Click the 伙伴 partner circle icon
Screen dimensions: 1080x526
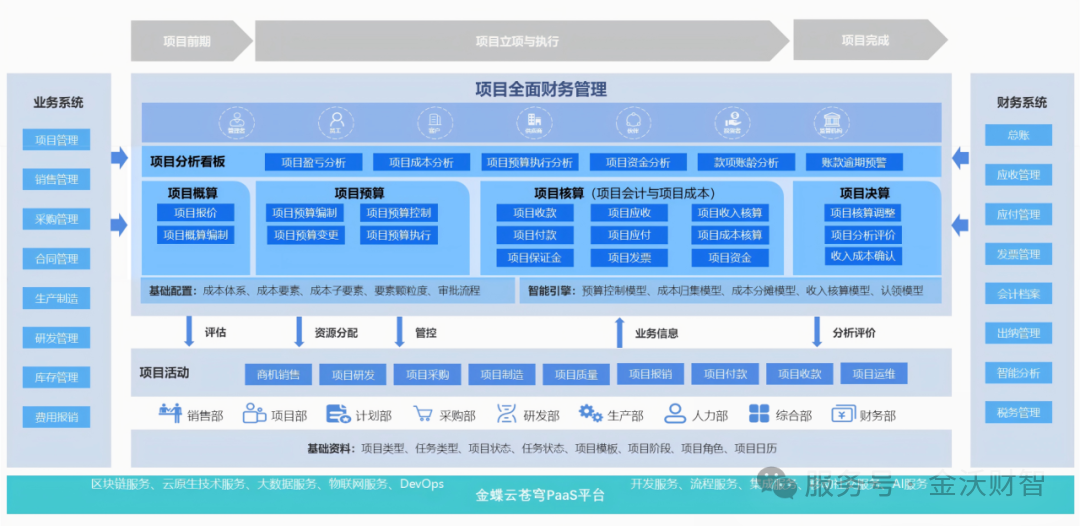[633, 123]
